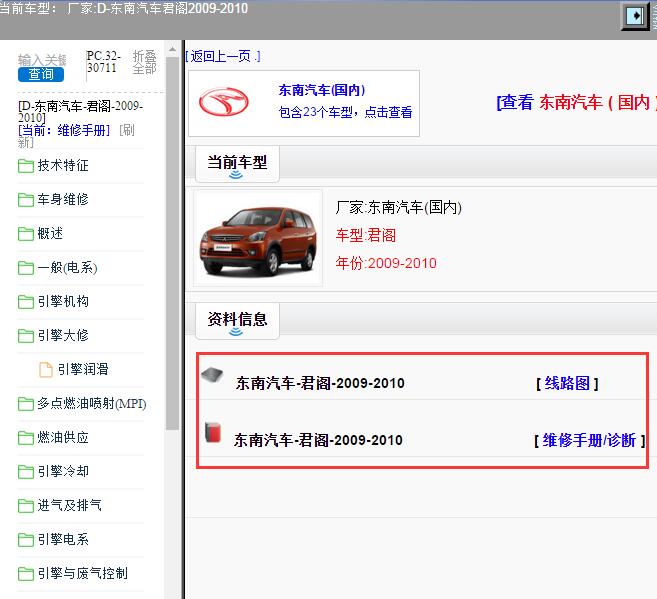This screenshot has height=599, width=657.
Task: Click the 返回上一页 link
Action: (222, 56)
